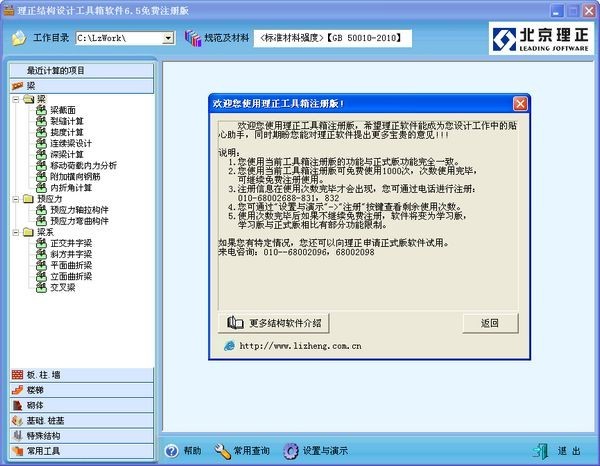Viewport: 600px width, 466px height.
Task: Click the 预应力轴拉构件 icon
Action: tap(41, 210)
